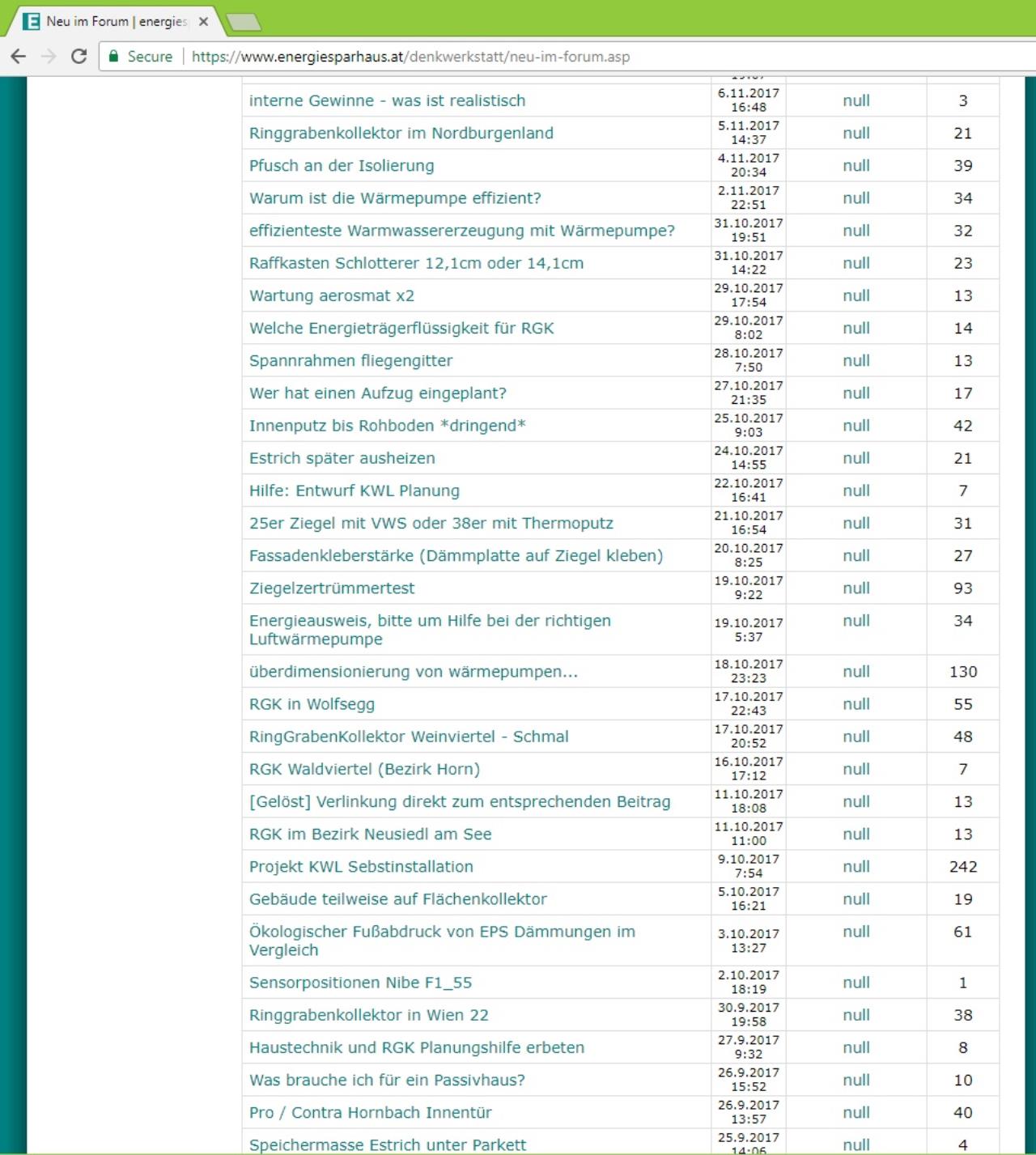The image size is (1036, 1155).
Task: Open 'Gebäude teilweise auf Flächenkollektor' thread
Action: [398, 898]
